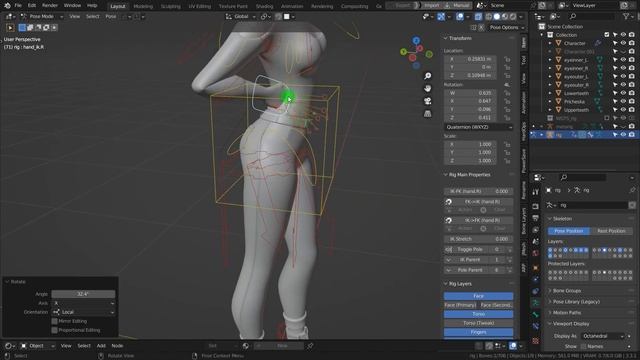Image resolution: width=640 pixels, height=360 pixels.
Task: Toggle eye visibility for Lowerteeth
Action: 623,93
